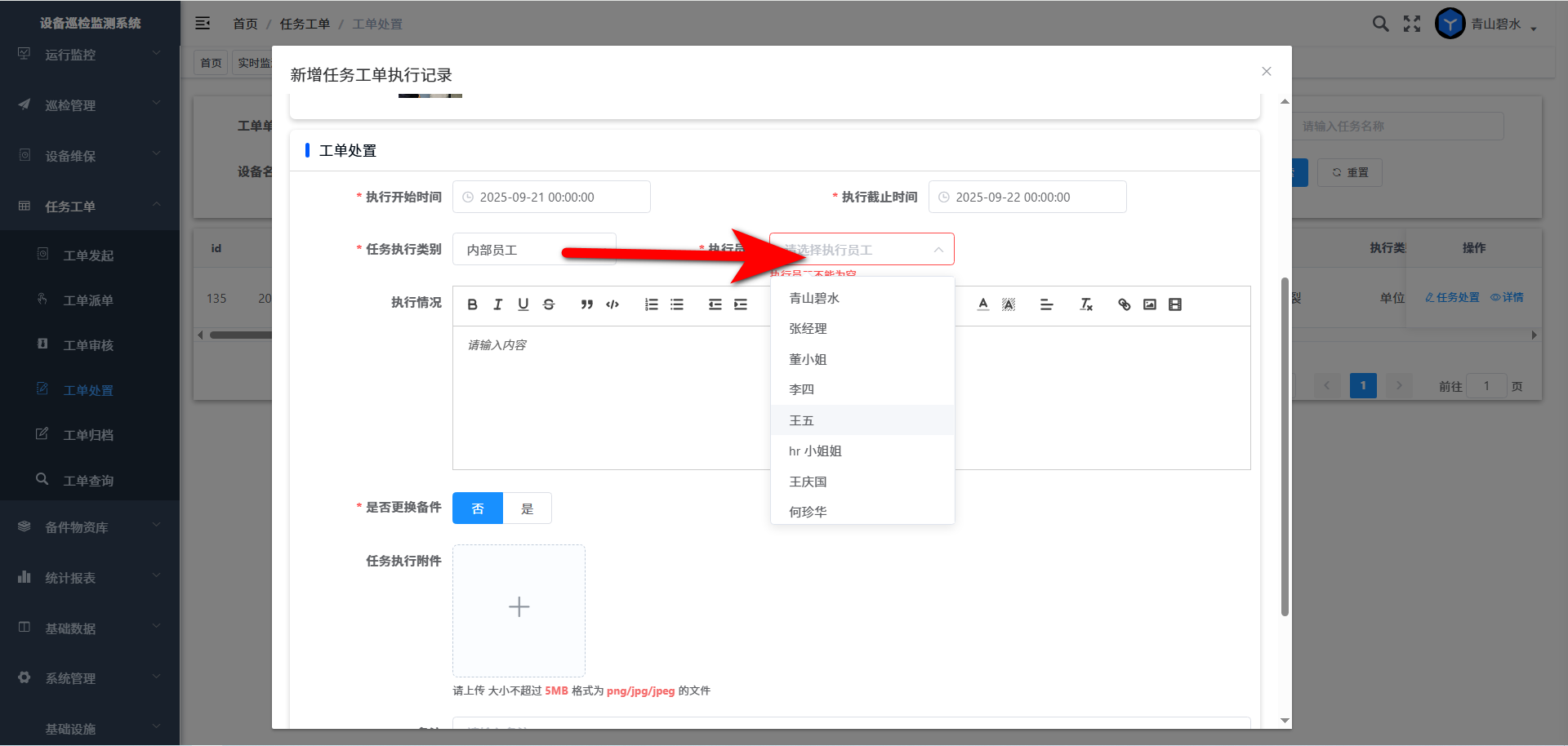Open the 请选择执行员工 dropdown
Image resolution: width=1568 pixels, height=746 pixels.
point(861,250)
